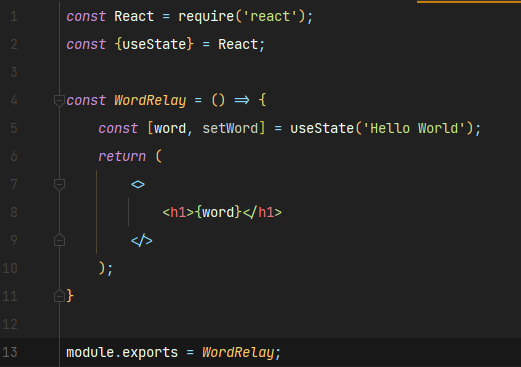Click the 'return' keyword

(122, 156)
